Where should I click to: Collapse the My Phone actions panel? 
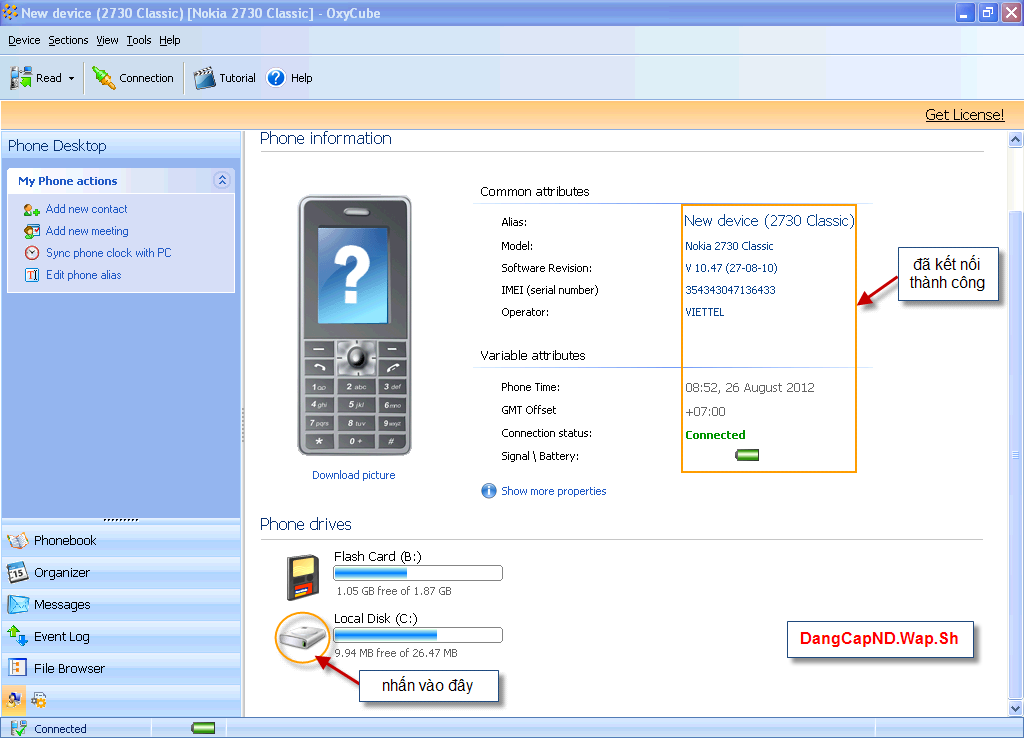click(x=222, y=180)
